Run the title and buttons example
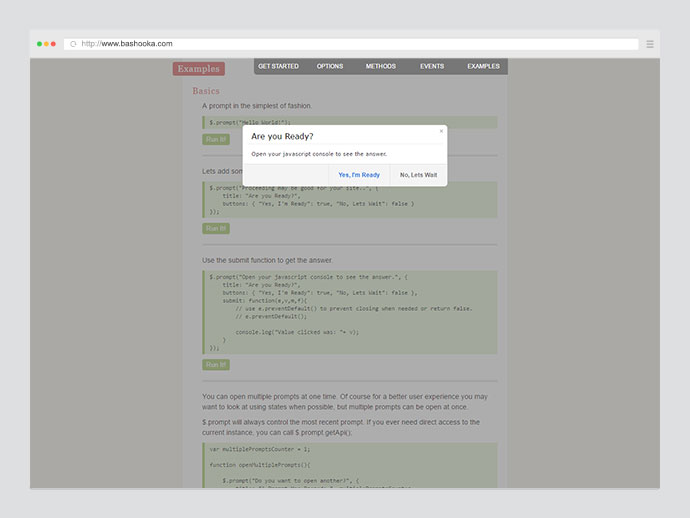This screenshot has height=518, width=690. pyautogui.click(x=216, y=228)
